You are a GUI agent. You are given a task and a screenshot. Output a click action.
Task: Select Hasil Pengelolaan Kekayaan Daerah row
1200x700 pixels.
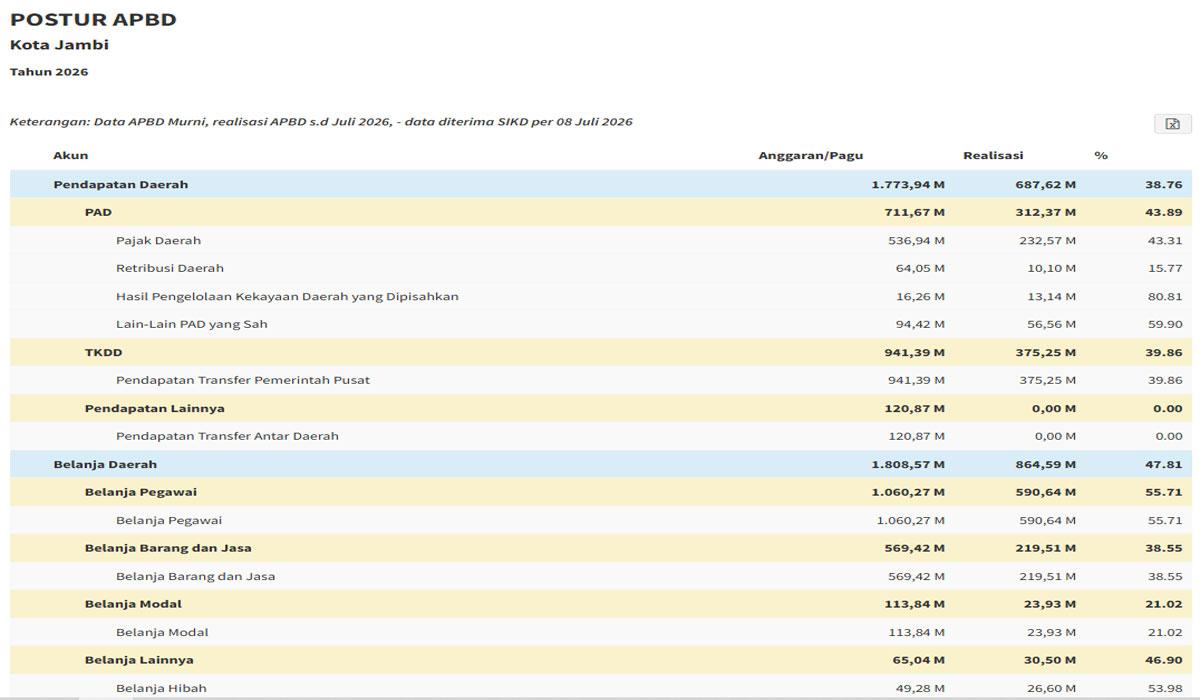tap(601, 296)
